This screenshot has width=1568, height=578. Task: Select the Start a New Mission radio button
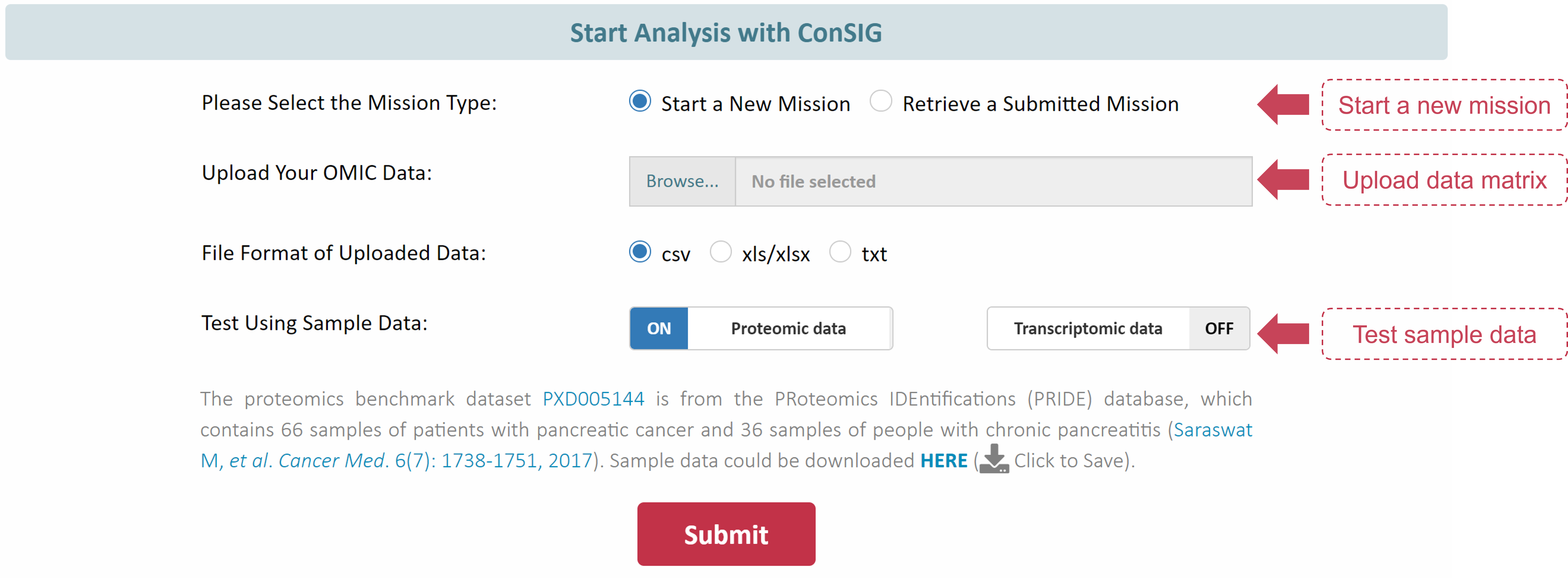point(640,101)
